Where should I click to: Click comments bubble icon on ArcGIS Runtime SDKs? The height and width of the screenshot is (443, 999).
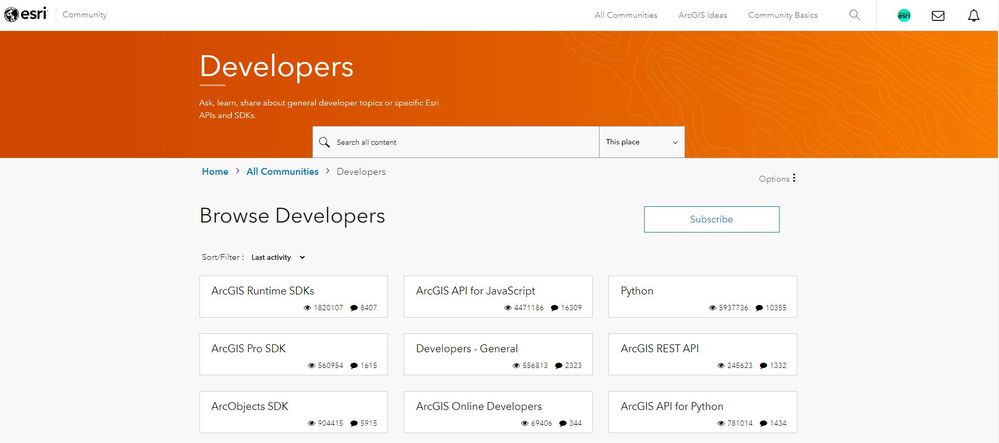pos(354,308)
